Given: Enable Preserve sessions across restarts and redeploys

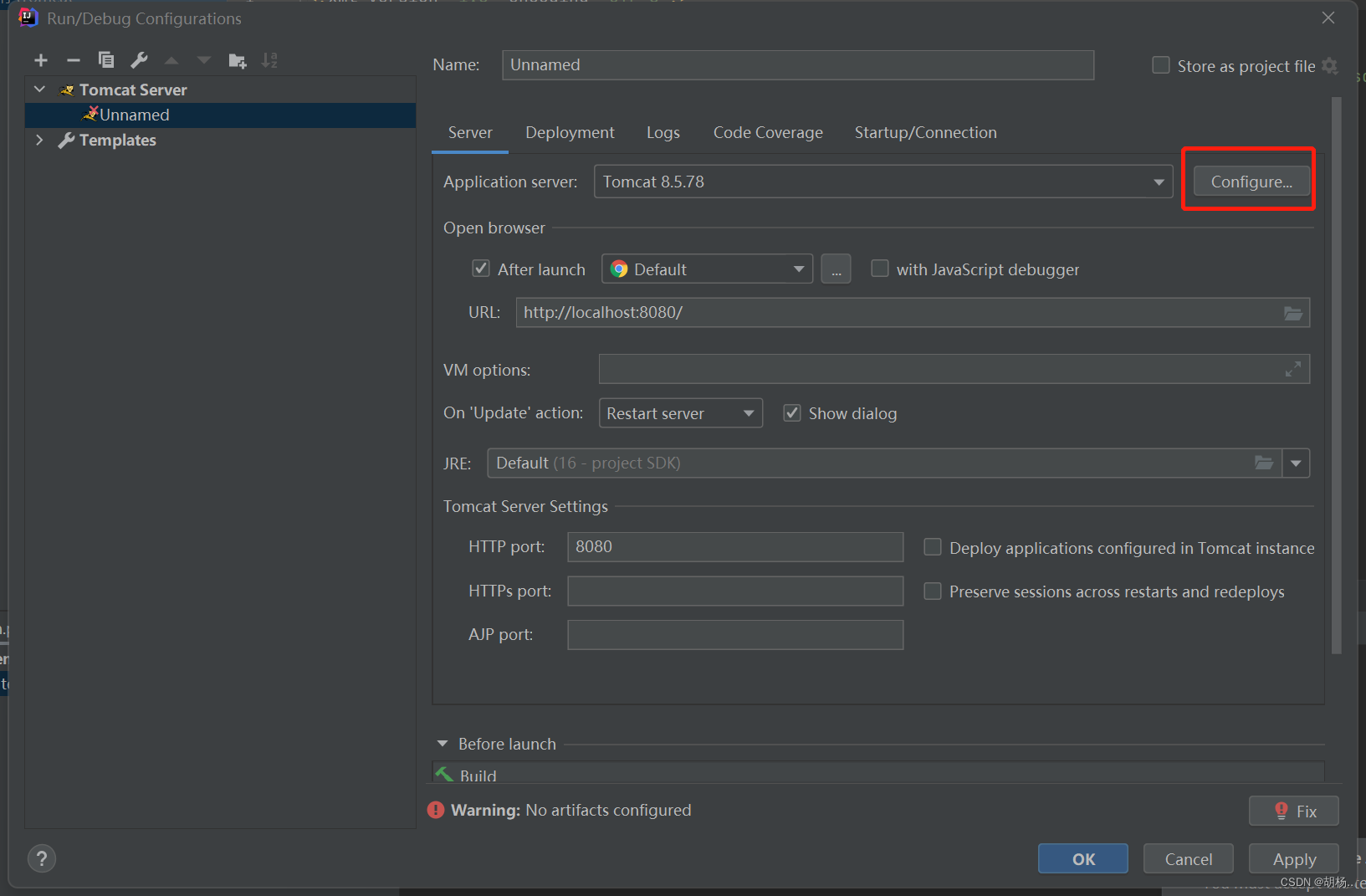Looking at the screenshot, I should (x=933, y=591).
